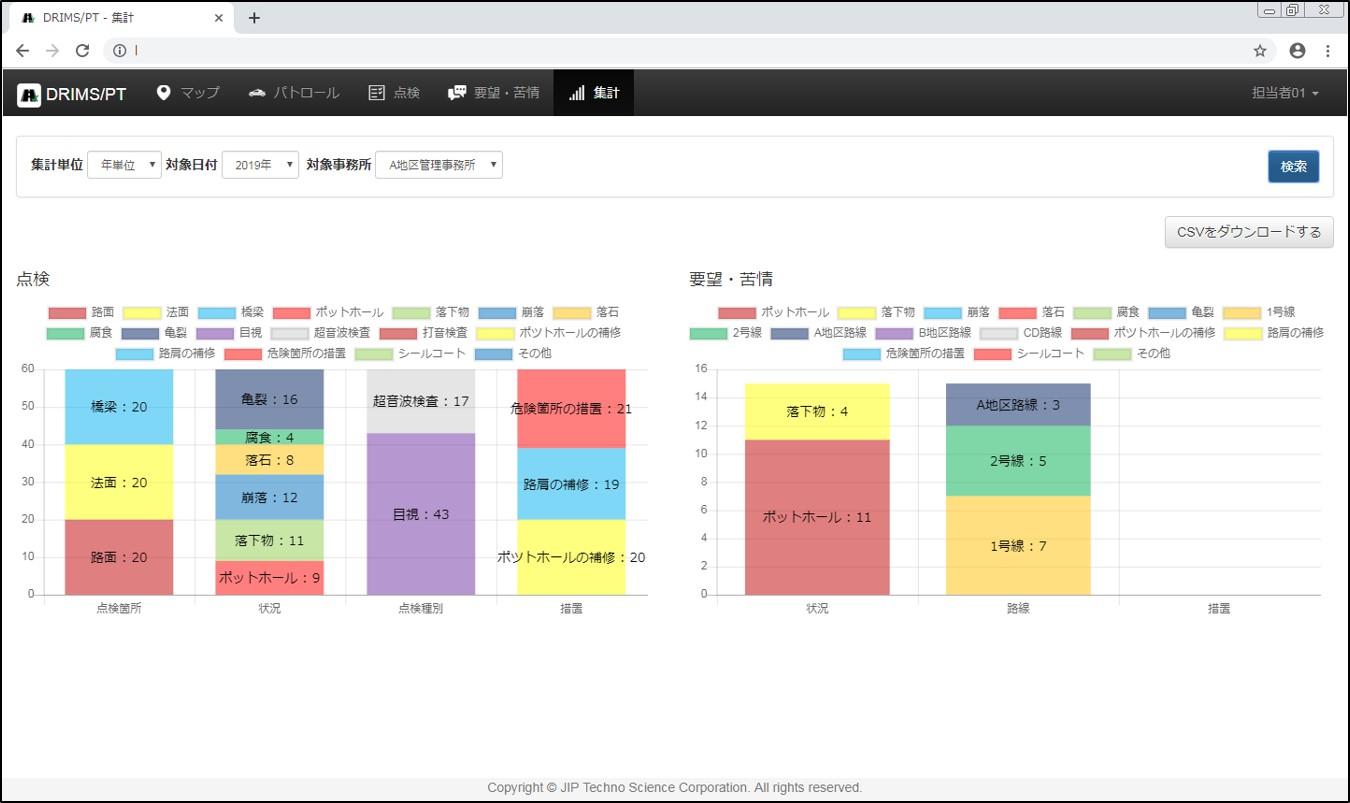Viewport: 1350px width, 803px height.
Task: Open a new browser tab
Action: coord(254,18)
